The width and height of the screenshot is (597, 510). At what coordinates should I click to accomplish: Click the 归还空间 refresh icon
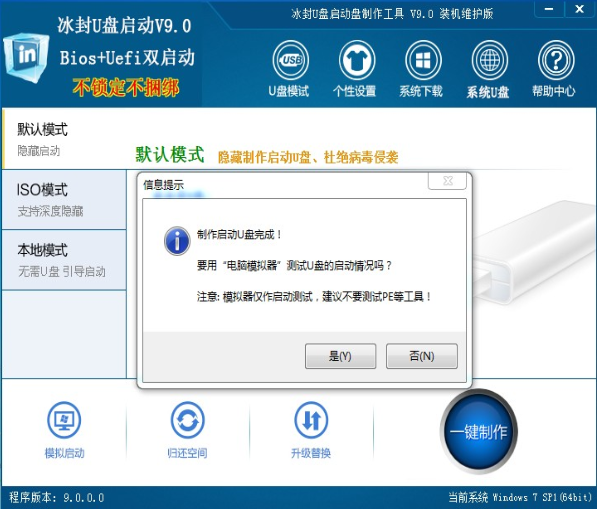187,420
